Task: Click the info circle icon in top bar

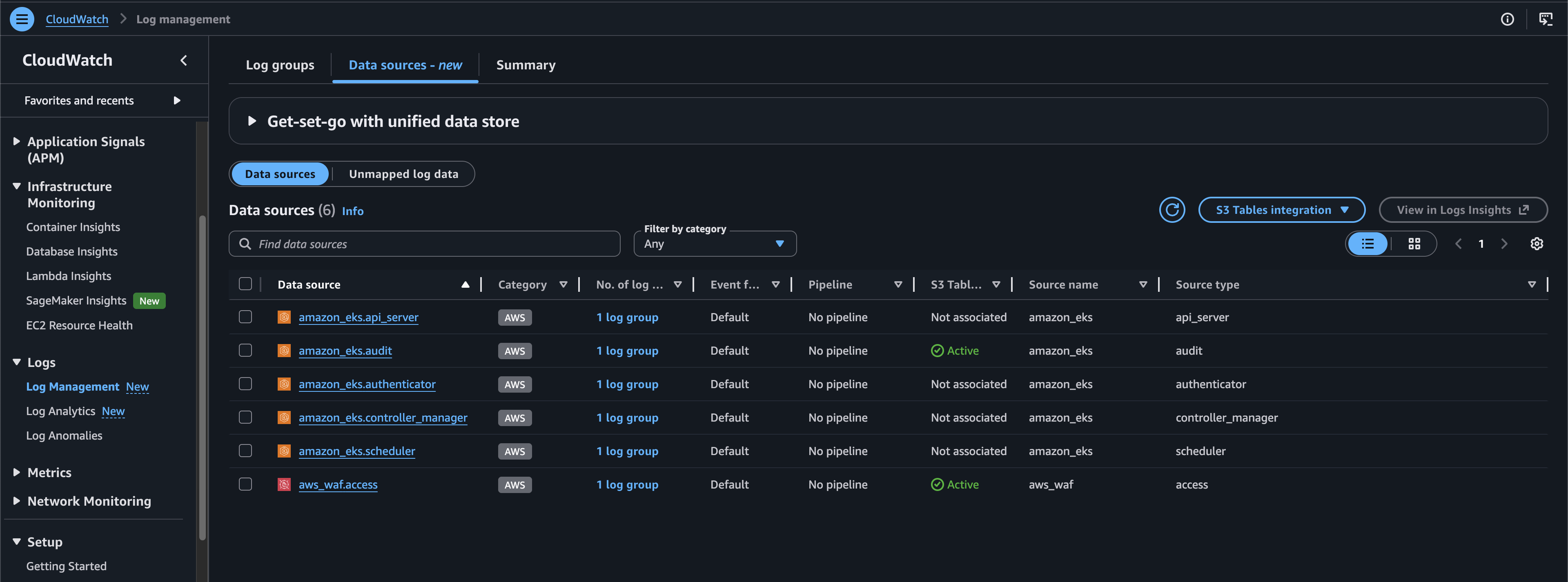Action: [1507, 19]
